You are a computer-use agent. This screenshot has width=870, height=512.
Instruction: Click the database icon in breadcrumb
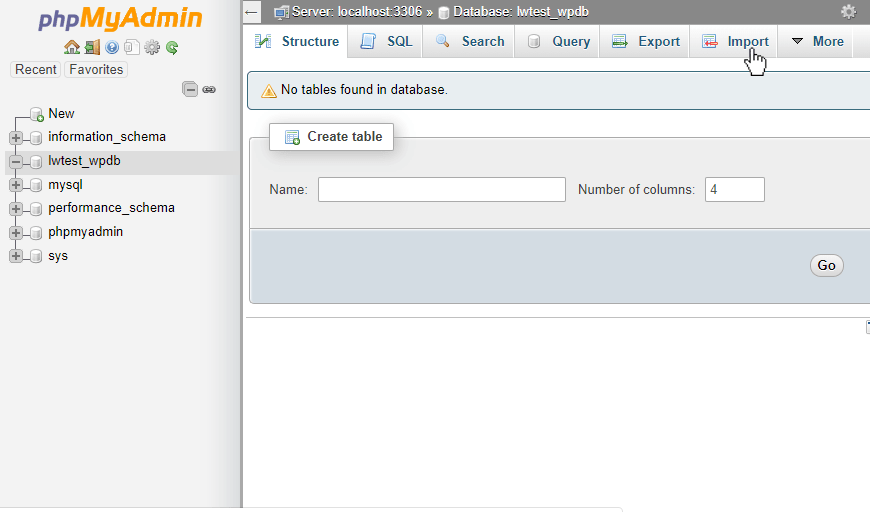(444, 12)
